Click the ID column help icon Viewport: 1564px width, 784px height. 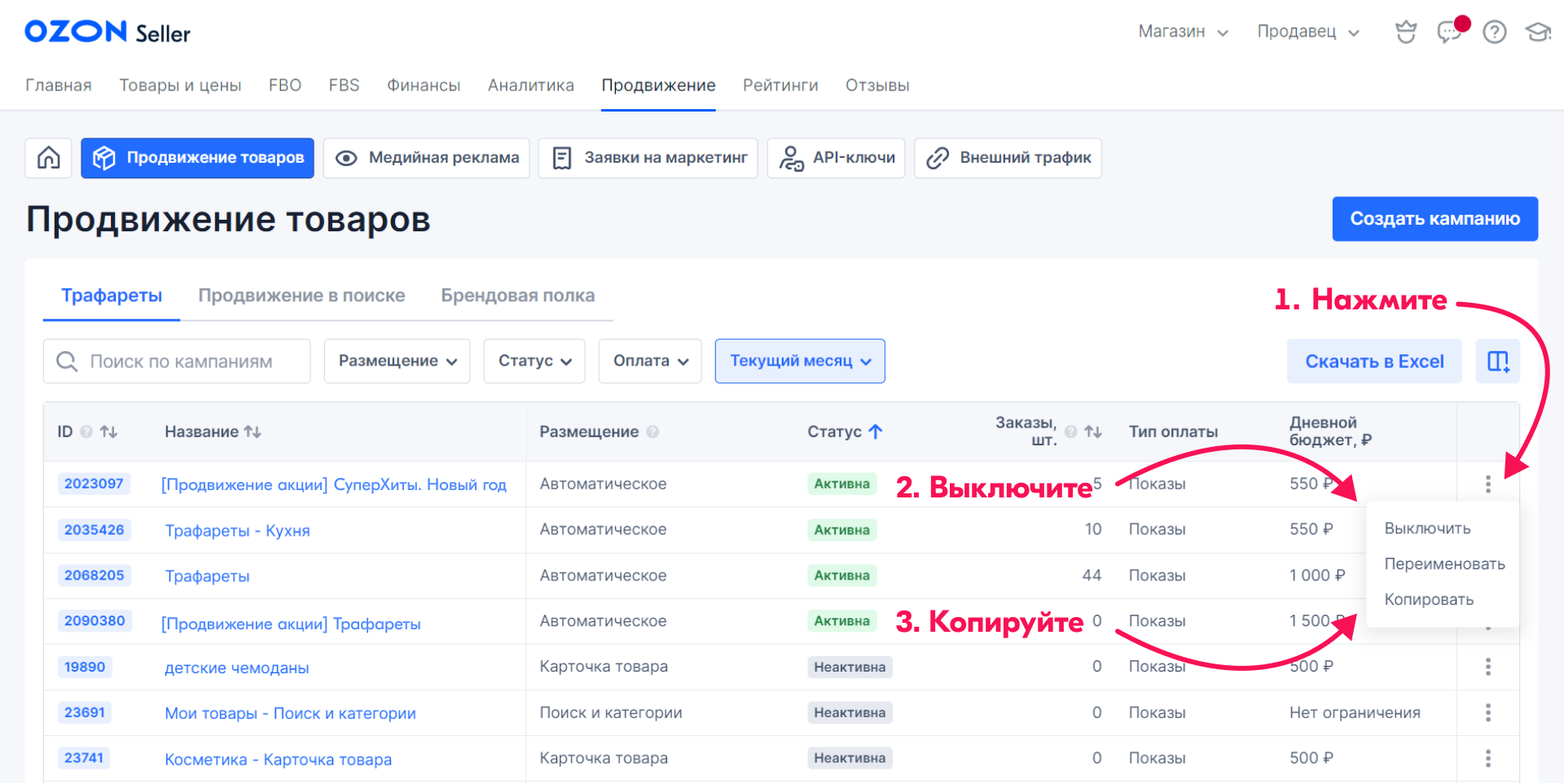pos(86,432)
